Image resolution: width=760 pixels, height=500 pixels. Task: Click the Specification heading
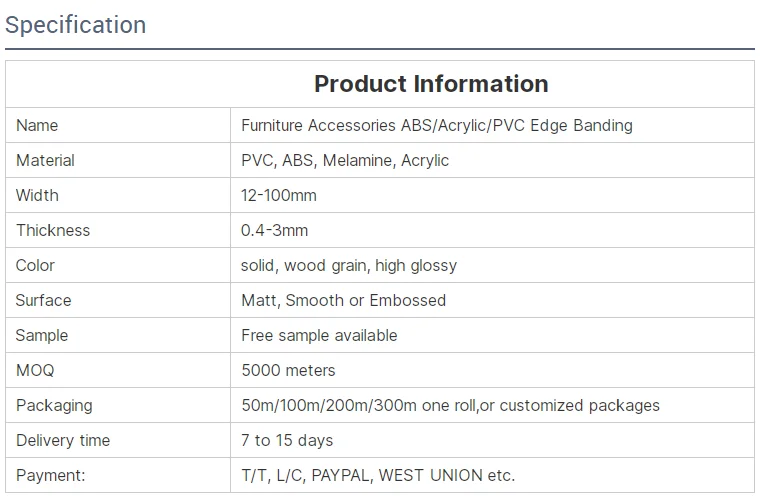pyautogui.click(x=76, y=25)
